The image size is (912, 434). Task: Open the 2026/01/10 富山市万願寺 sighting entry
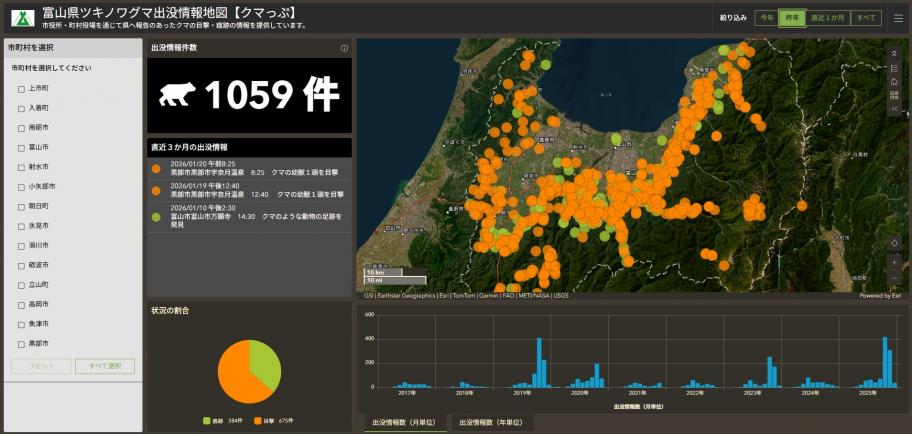pyautogui.click(x=249, y=216)
